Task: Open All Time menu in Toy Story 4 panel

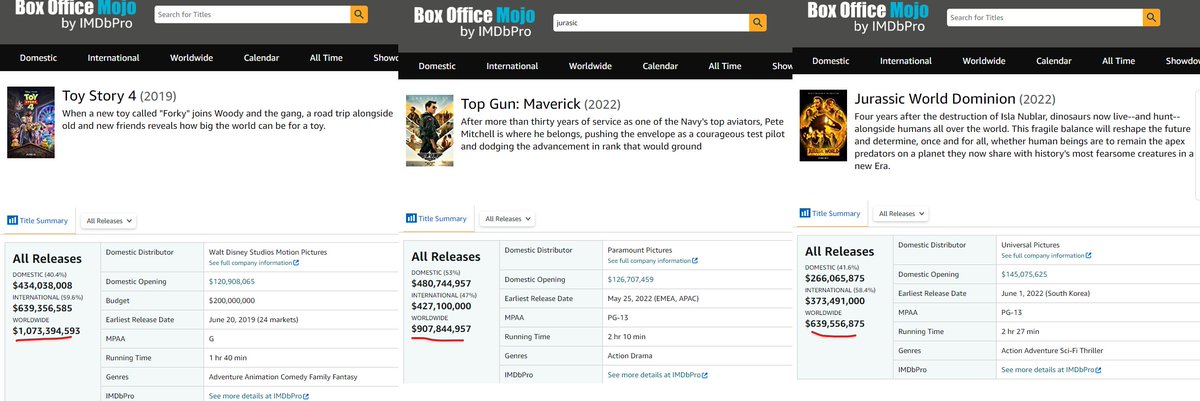Action: click(x=325, y=58)
